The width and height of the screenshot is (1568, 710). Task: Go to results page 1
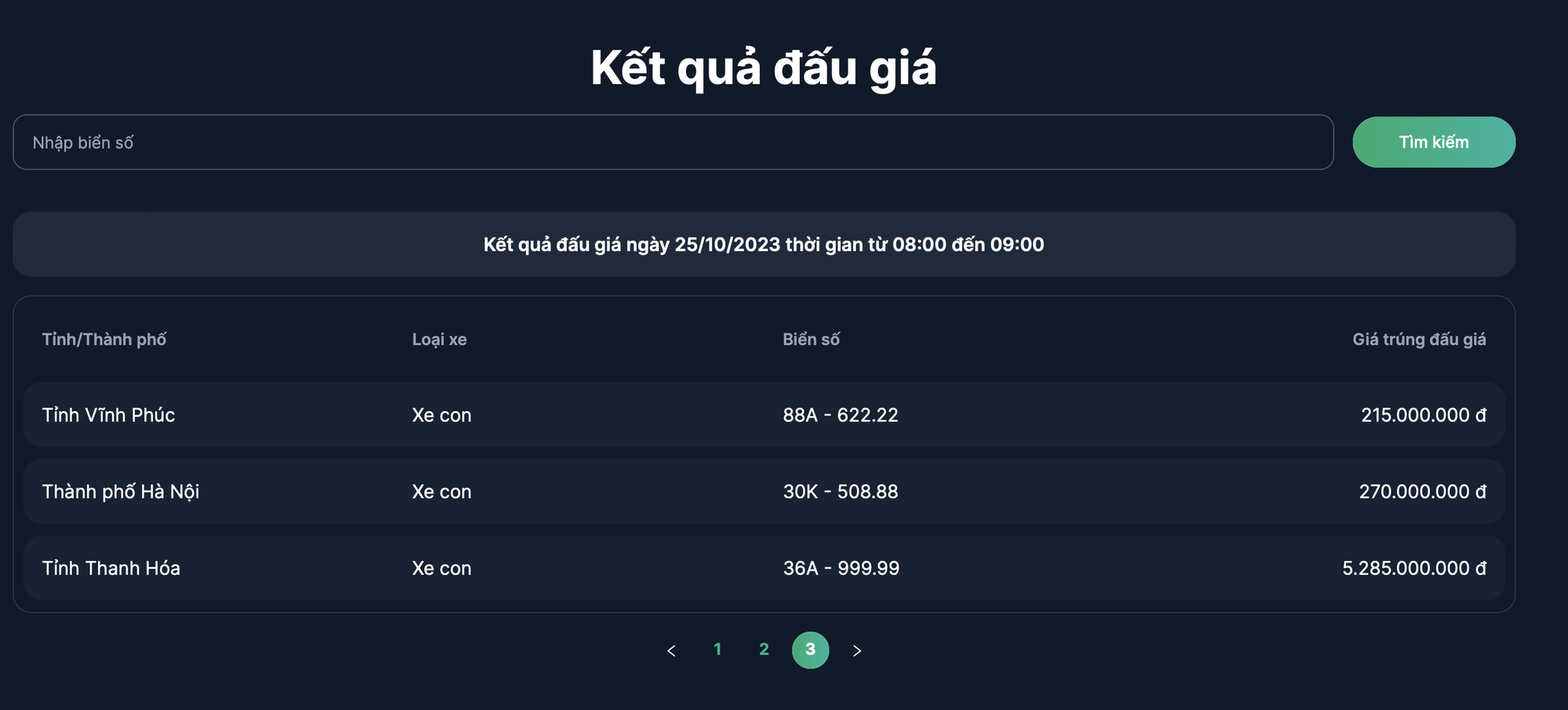(717, 650)
